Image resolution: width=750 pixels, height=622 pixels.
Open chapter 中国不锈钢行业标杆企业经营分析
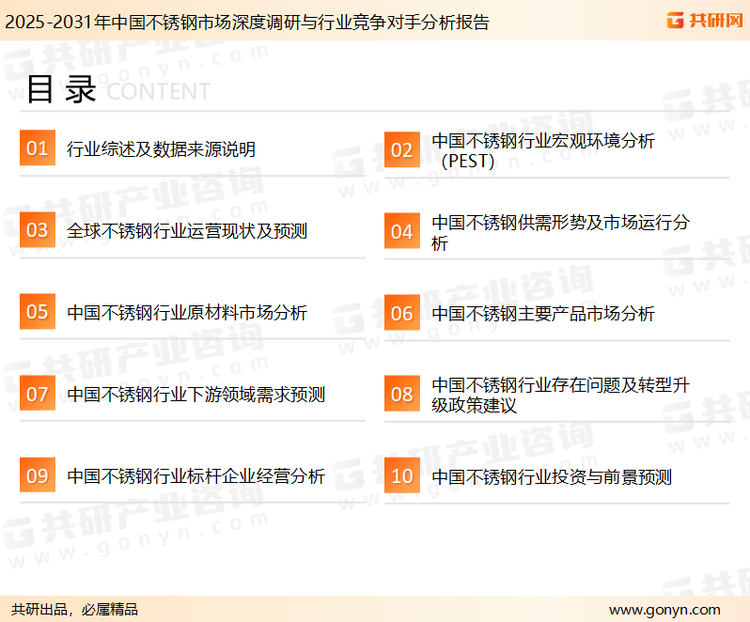196,476
